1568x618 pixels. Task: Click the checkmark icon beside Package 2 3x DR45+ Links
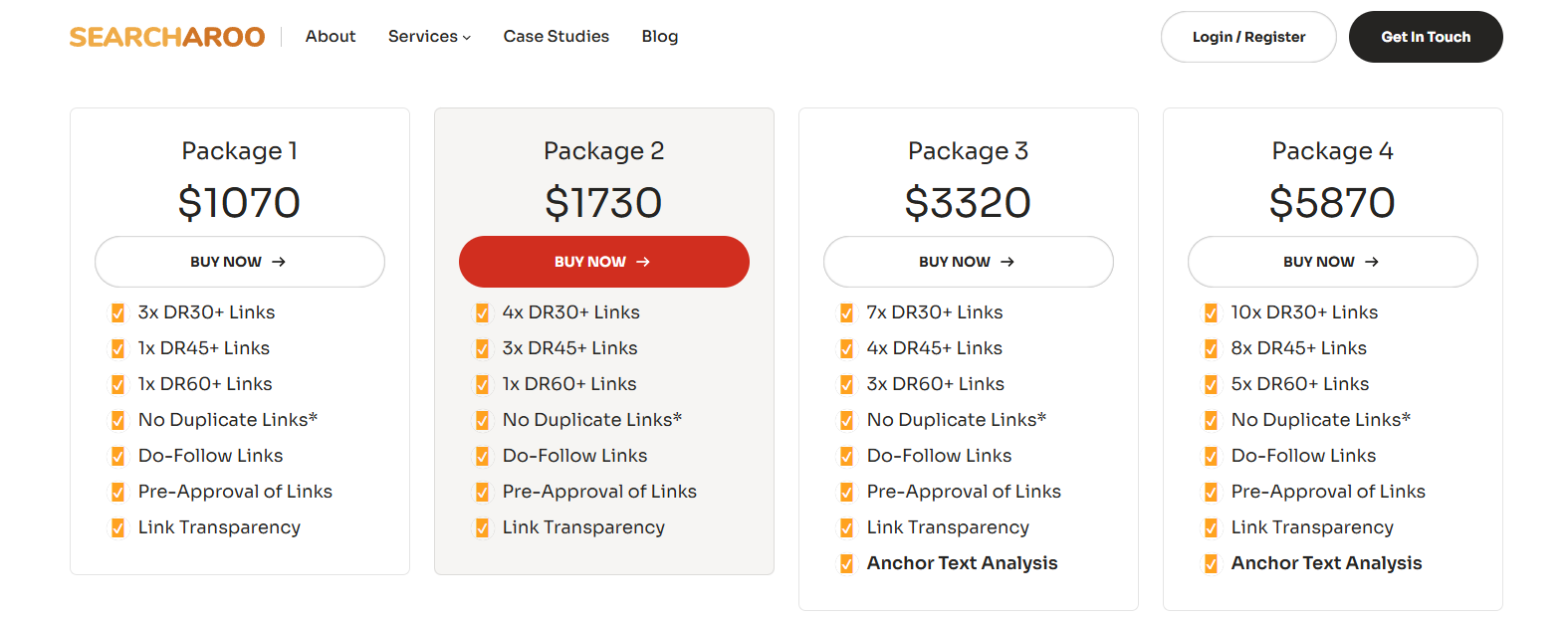point(482,348)
